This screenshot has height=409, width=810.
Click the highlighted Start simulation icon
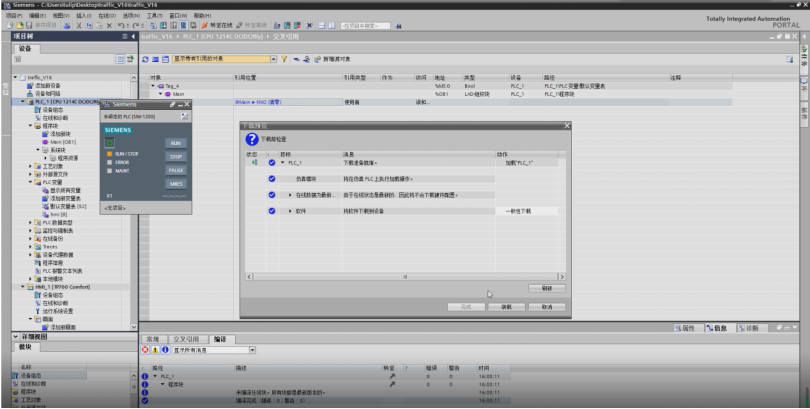[183, 25]
